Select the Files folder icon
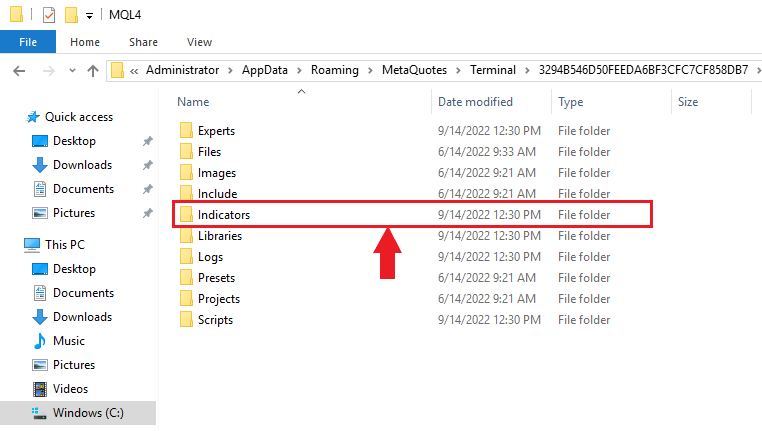This screenshot has height=431, width=762. click(x=186, y=151)
